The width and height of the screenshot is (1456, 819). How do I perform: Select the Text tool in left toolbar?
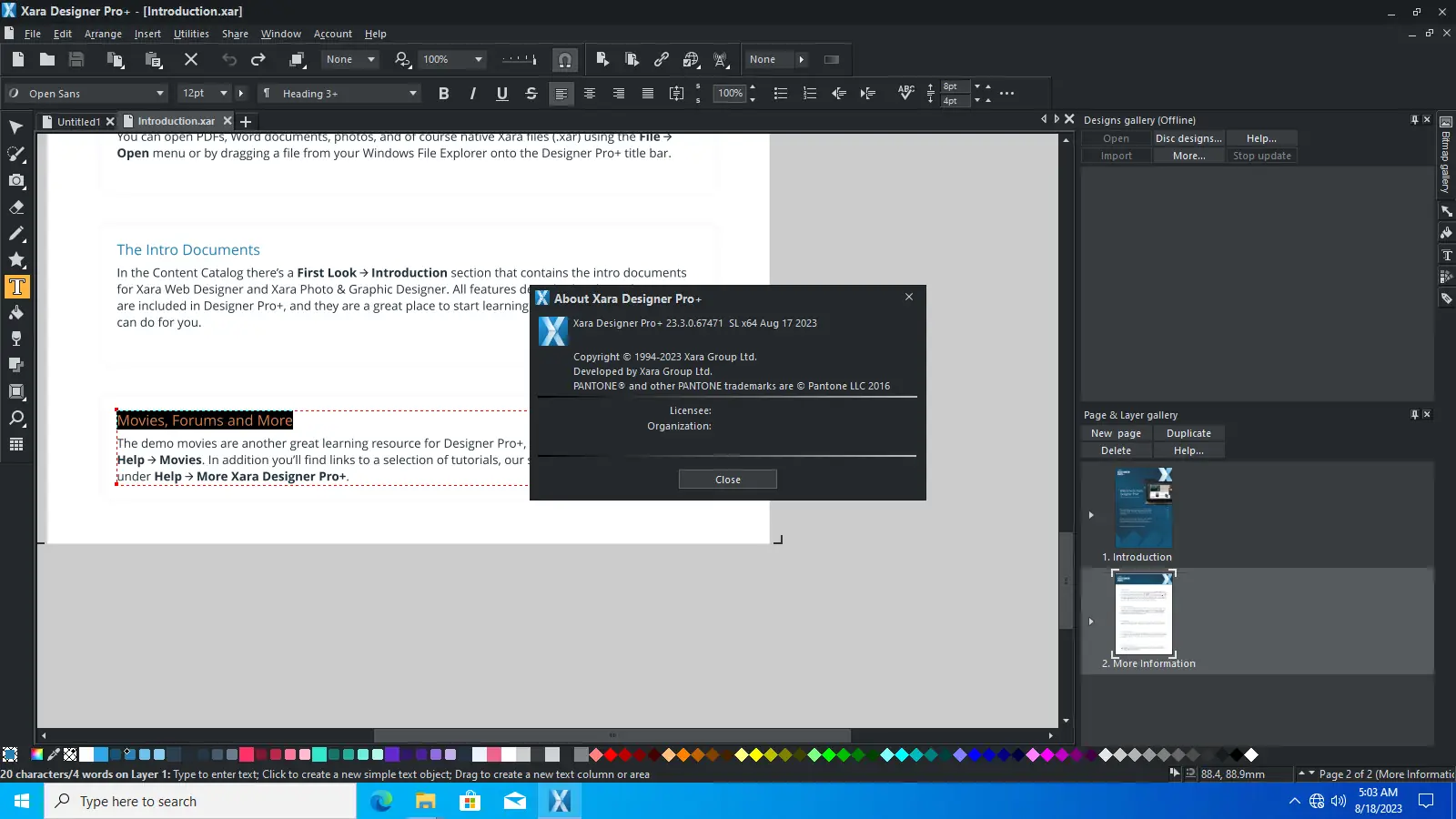click(x=16, y=287)
